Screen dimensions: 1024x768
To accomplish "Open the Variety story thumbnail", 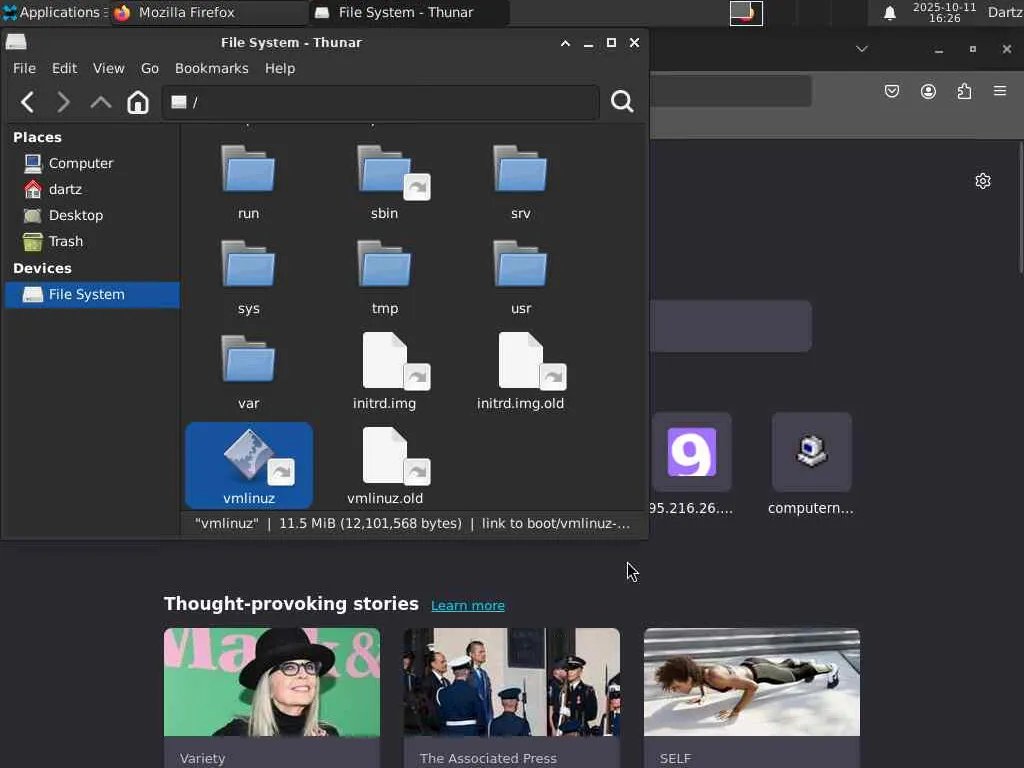I will [x=272, y=682].
